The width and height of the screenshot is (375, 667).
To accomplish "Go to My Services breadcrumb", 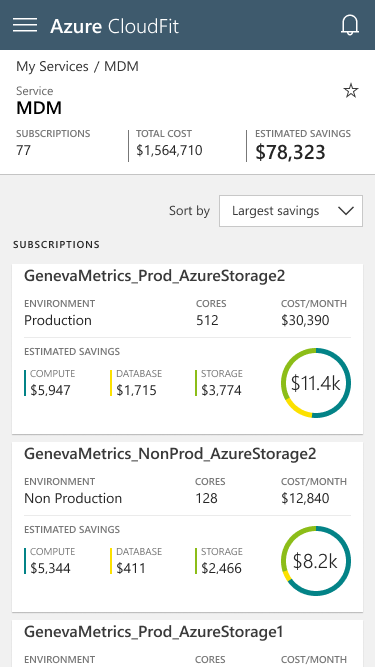I will 52,67.
